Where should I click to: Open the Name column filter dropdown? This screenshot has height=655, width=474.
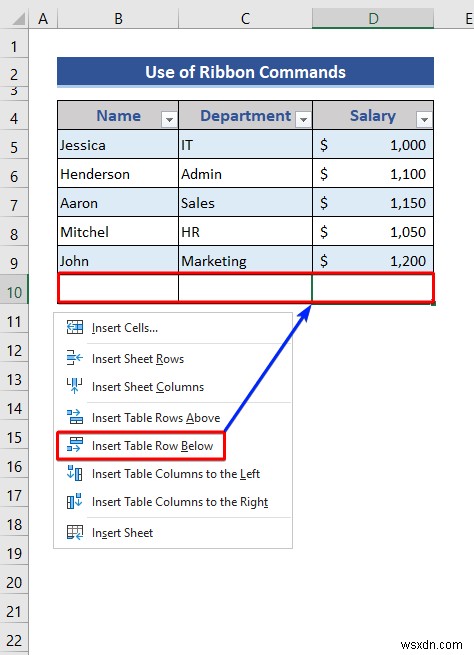tap(169, 120)
